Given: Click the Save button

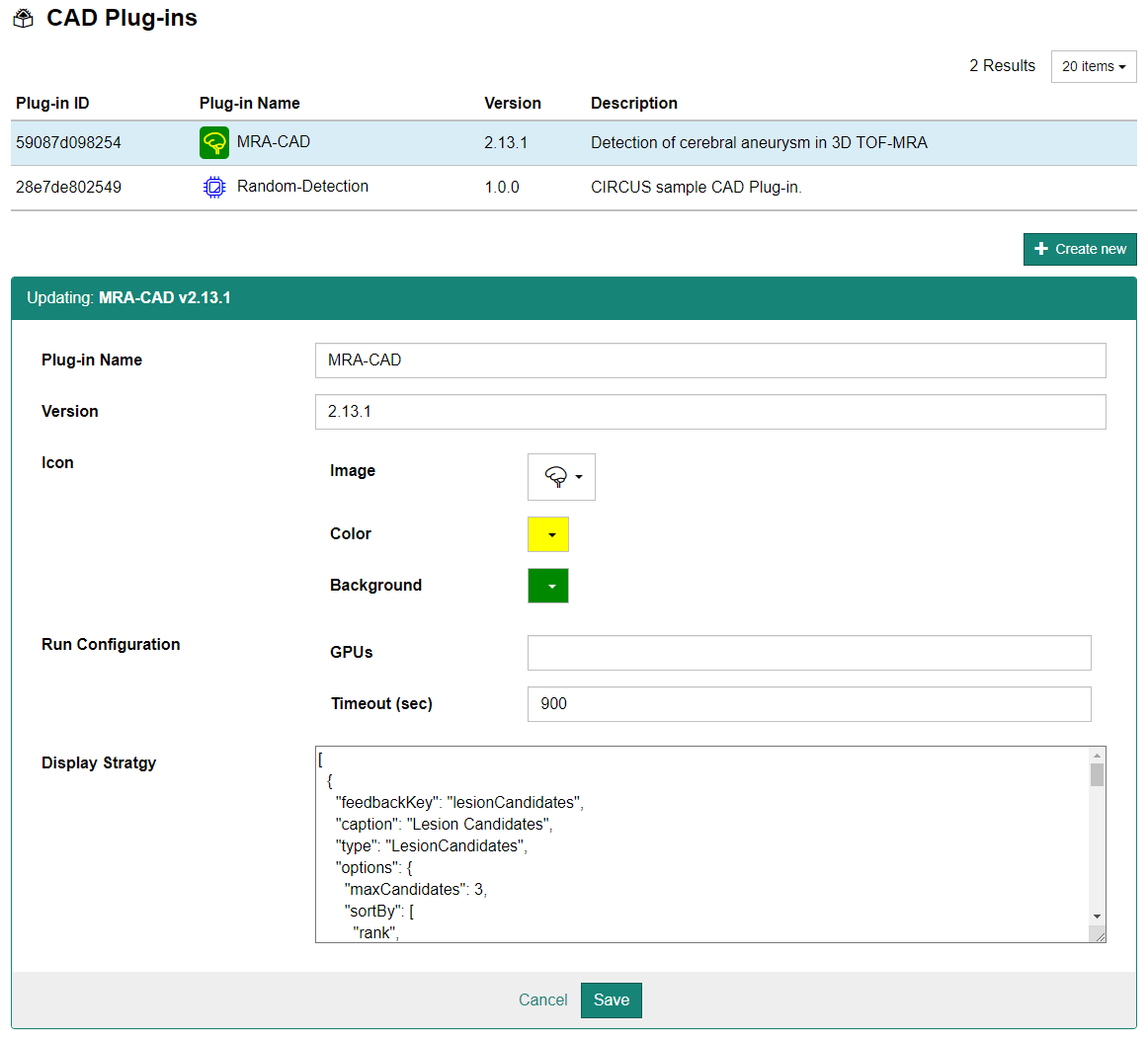Looking at the screenshot, I should (611, 999).
